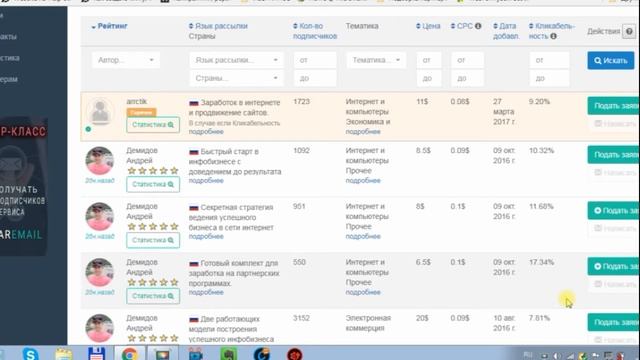Open the Страны dropdown filter
Image resolution: width=640 pixels, height=360 pixels.
236,78
